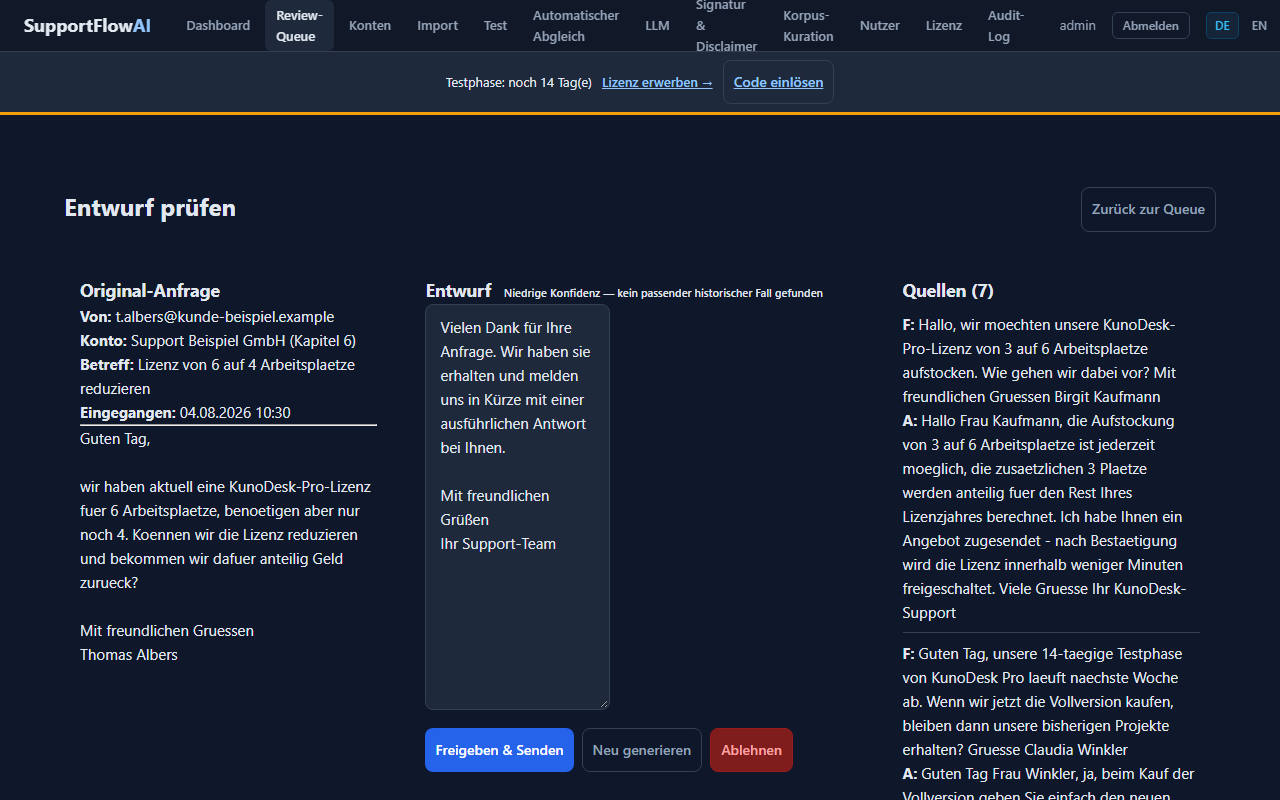Image resolution: width=1280 pixels, height=800 pixels.
Task: Click the Abmelden button
Action: (1151, 26)
